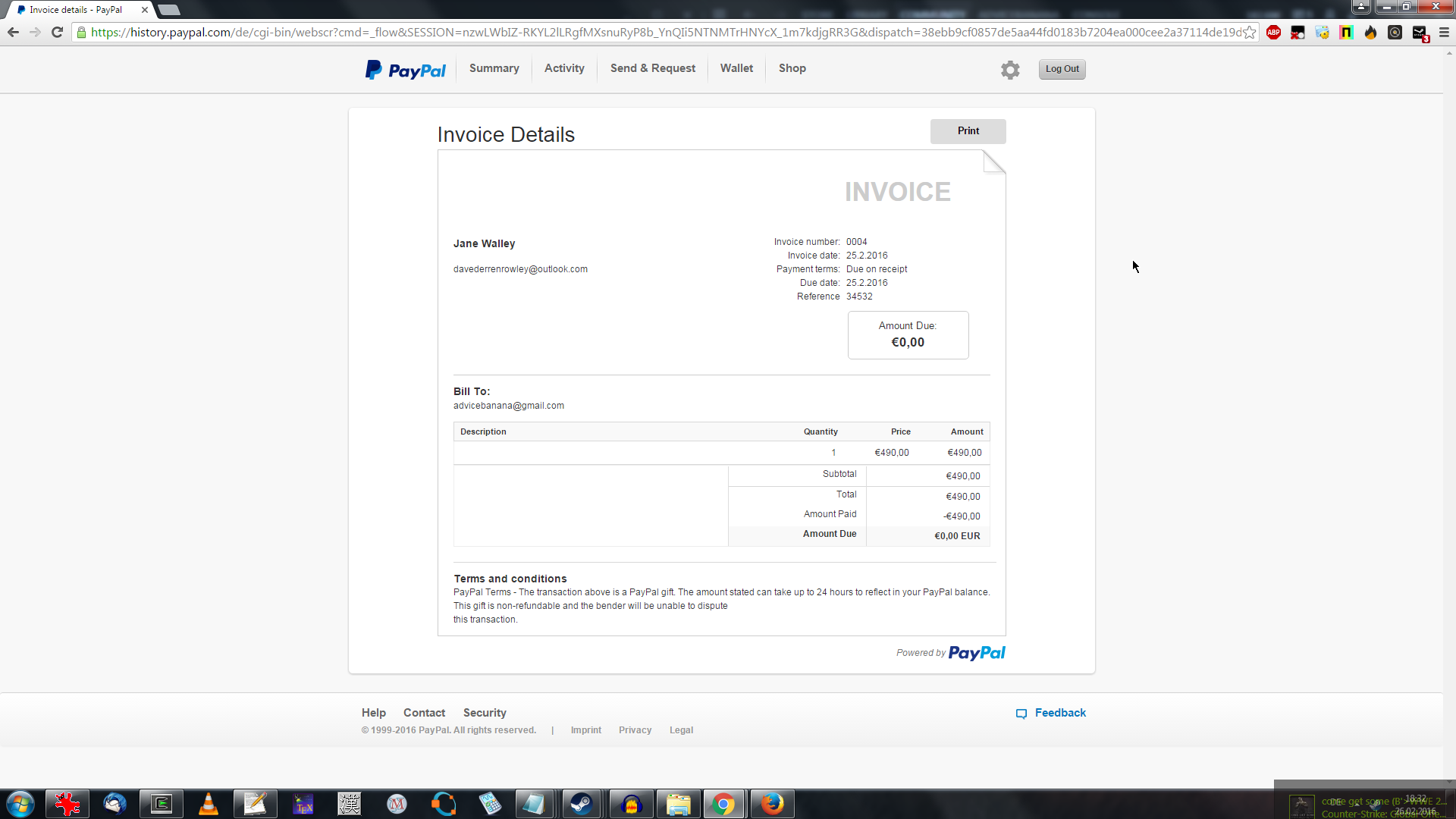Open the Adblock Plus extension icon
Image resolution: width=1456 pixels, height=819 pixels.
(1274, 33)
